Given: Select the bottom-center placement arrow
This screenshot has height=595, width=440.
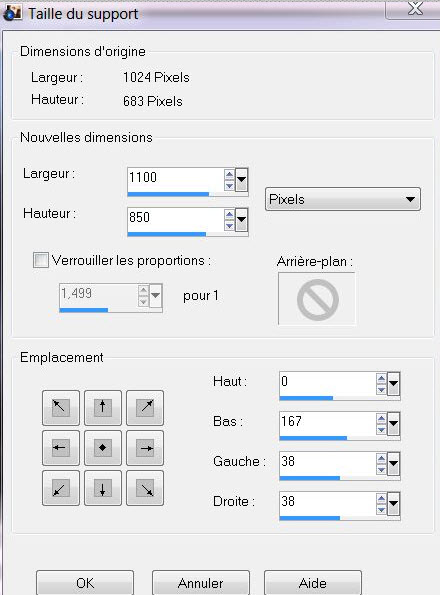Looking at the screenshot, I should pyautogui.click(x=103, y=488).
